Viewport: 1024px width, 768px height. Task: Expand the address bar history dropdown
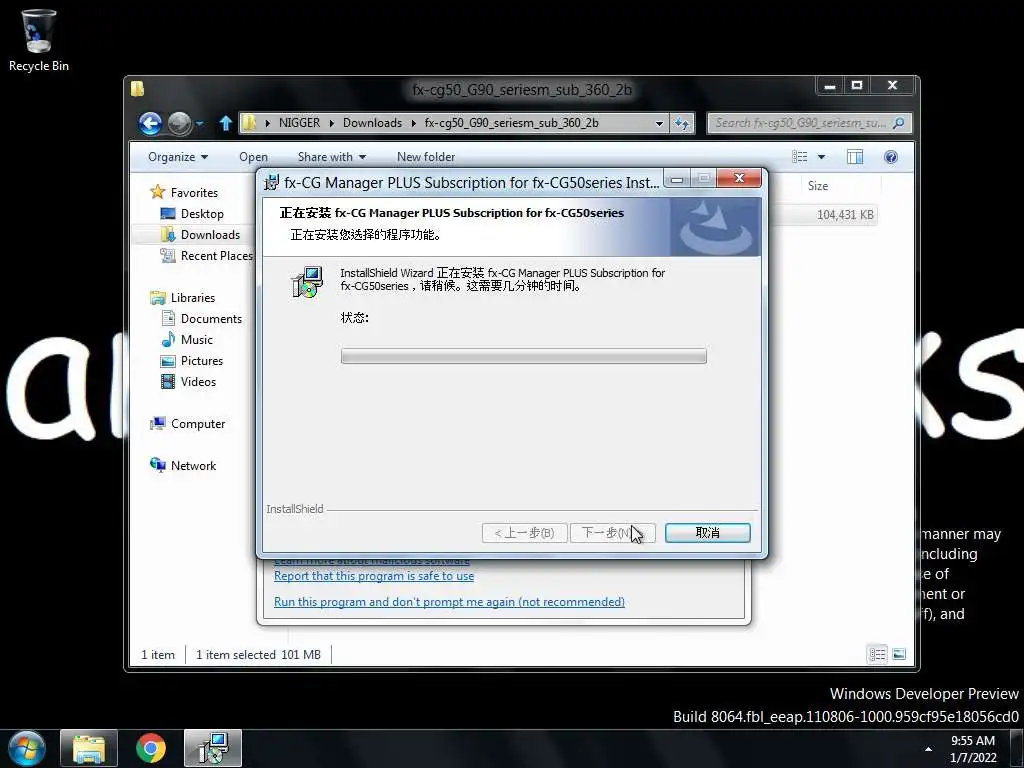(x=659, y=123)
